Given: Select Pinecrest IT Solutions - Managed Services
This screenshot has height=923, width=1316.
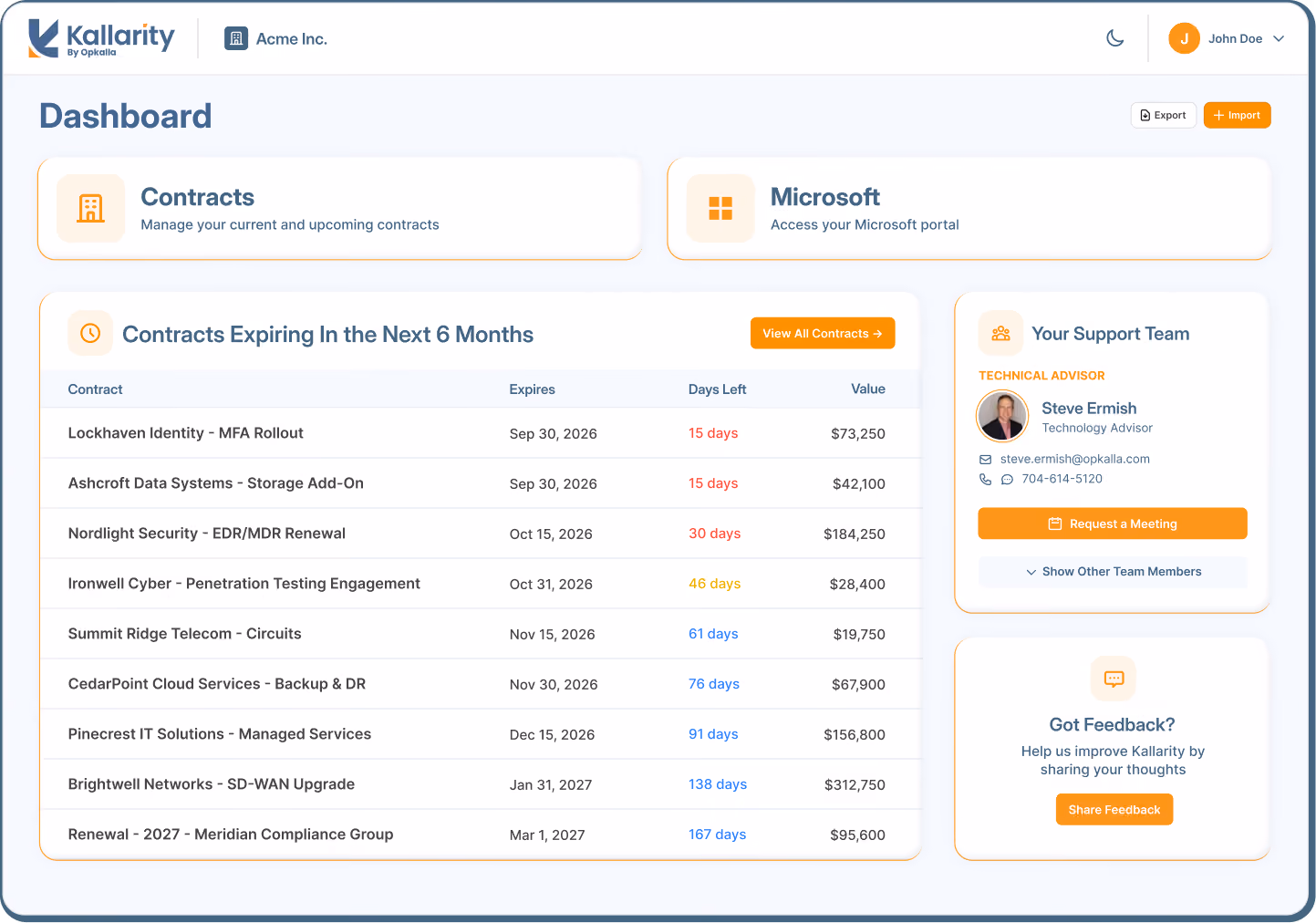Looking at the screenshot, I should tap(481, 734).
